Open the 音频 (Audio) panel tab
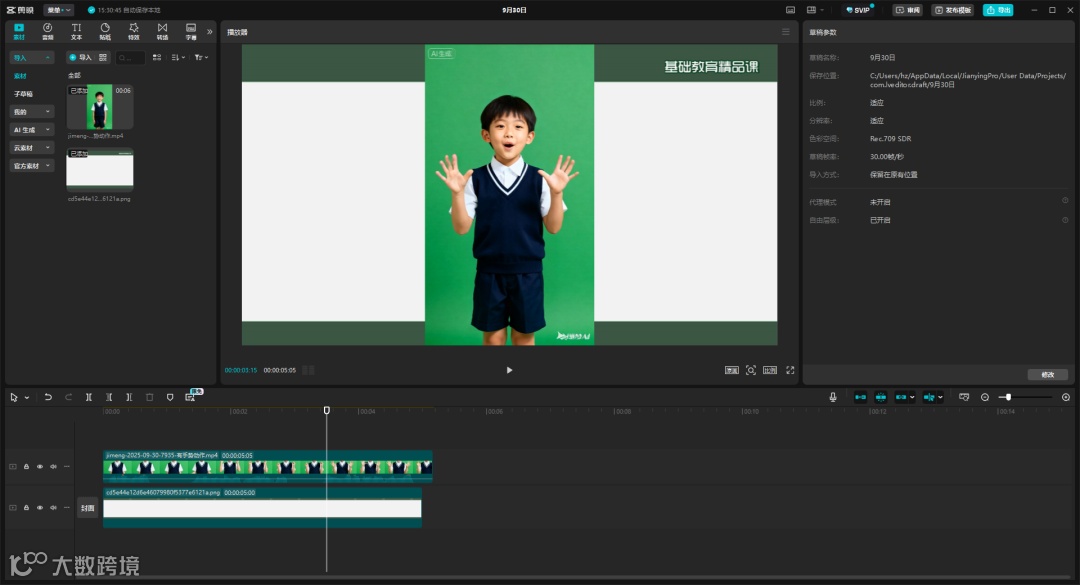Image resolution: width=1080 pixels, height=585 pixels. 47,31
